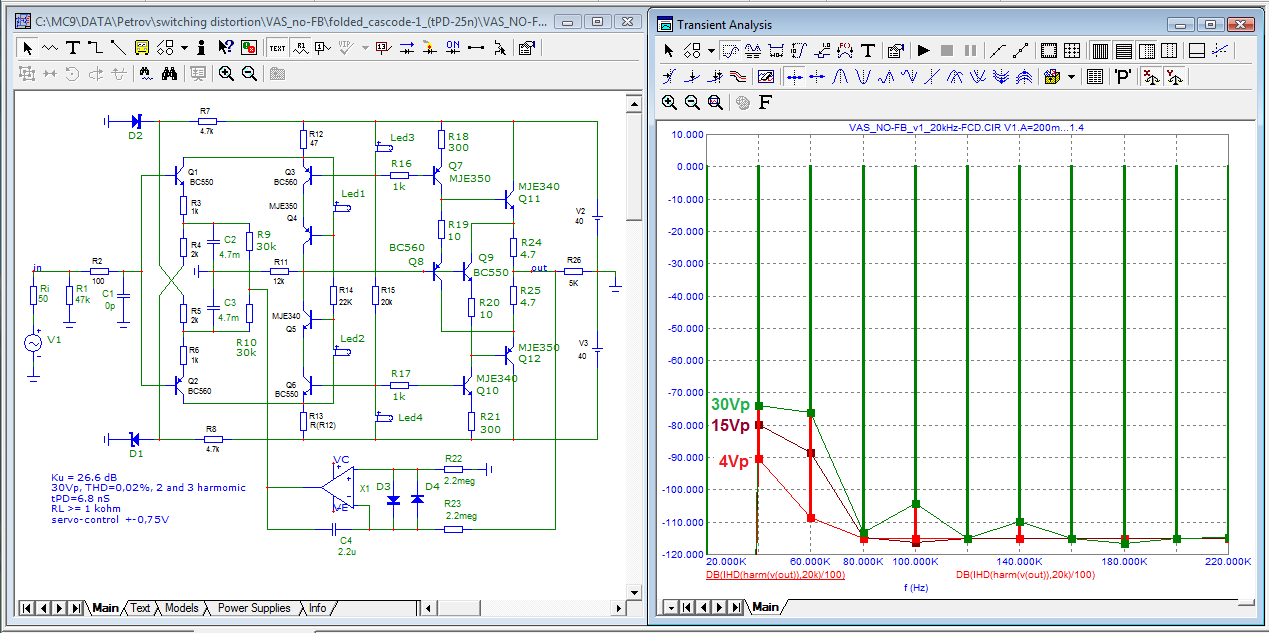Screen dimensions: 1269x633
Task: Open analysis Properties icon in Transient Analysis
Action: (x=895, y=50)
